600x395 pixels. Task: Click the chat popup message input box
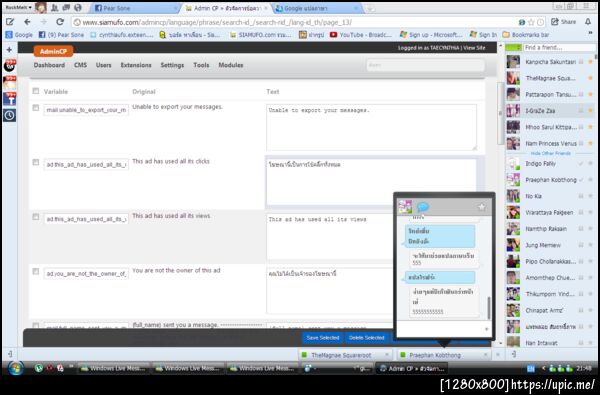(x=444, y=329)
